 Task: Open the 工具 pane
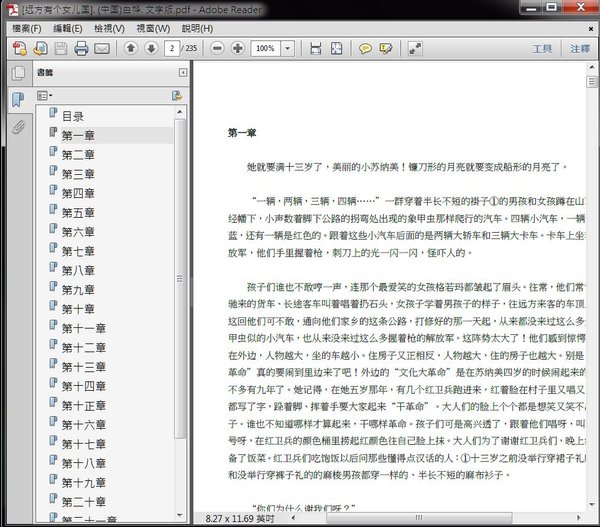(x=542, y=48)
